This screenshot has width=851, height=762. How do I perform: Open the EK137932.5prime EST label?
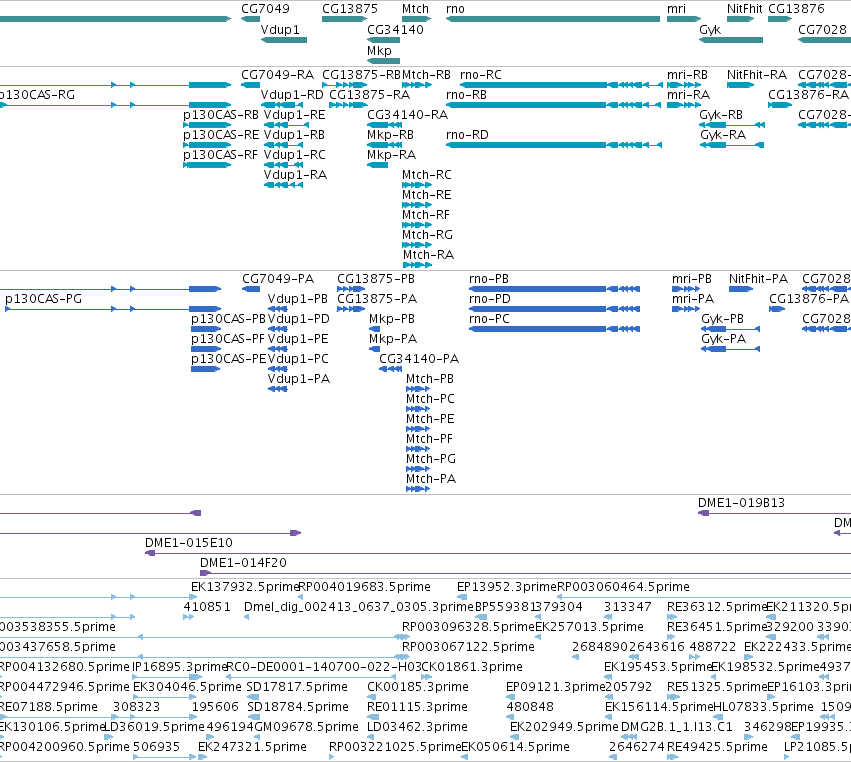pyautogui.click(x=245, y=587)
